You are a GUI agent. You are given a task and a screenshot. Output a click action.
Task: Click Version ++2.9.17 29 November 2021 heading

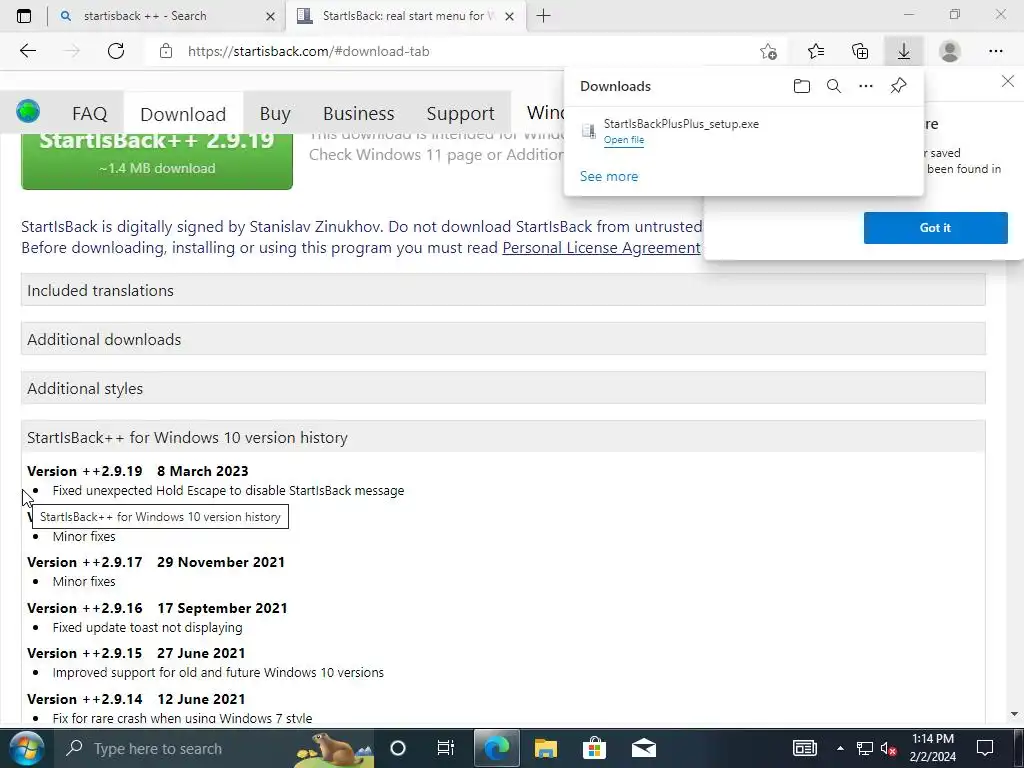click(x=156, y=562)
